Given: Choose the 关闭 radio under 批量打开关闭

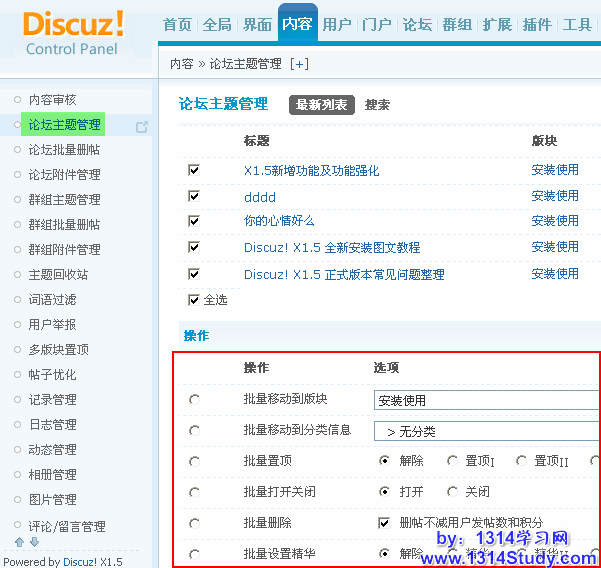Looking at the screenshot, I should click(453, 492).
